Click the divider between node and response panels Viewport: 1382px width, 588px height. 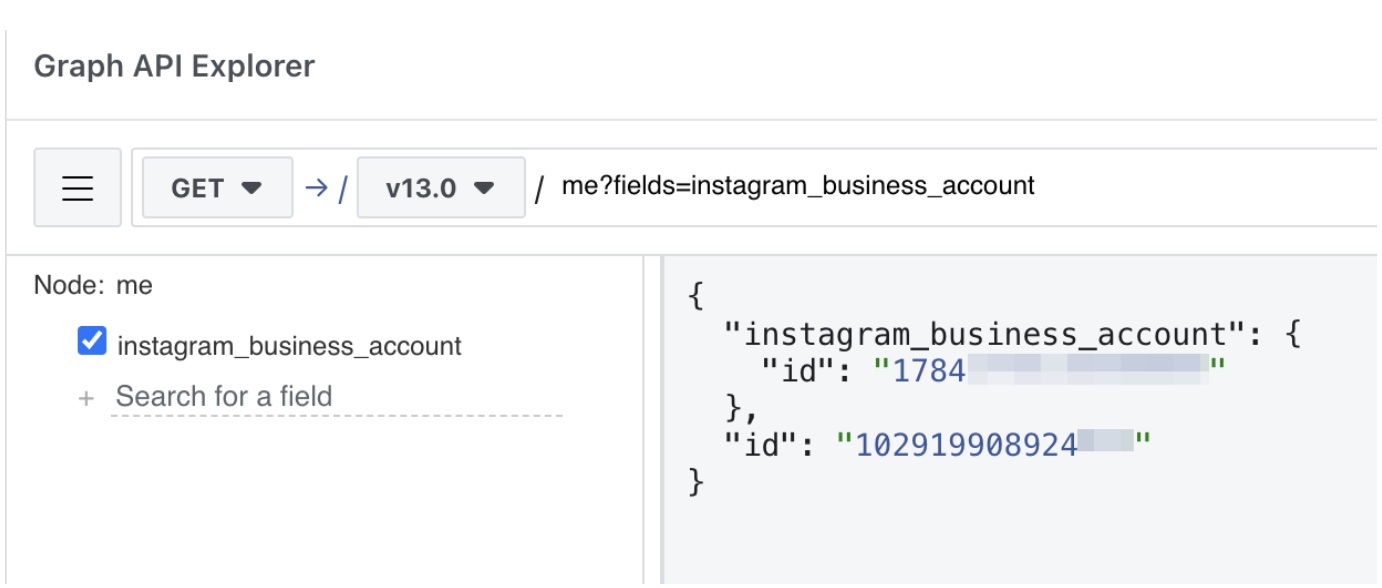(653, 421)
